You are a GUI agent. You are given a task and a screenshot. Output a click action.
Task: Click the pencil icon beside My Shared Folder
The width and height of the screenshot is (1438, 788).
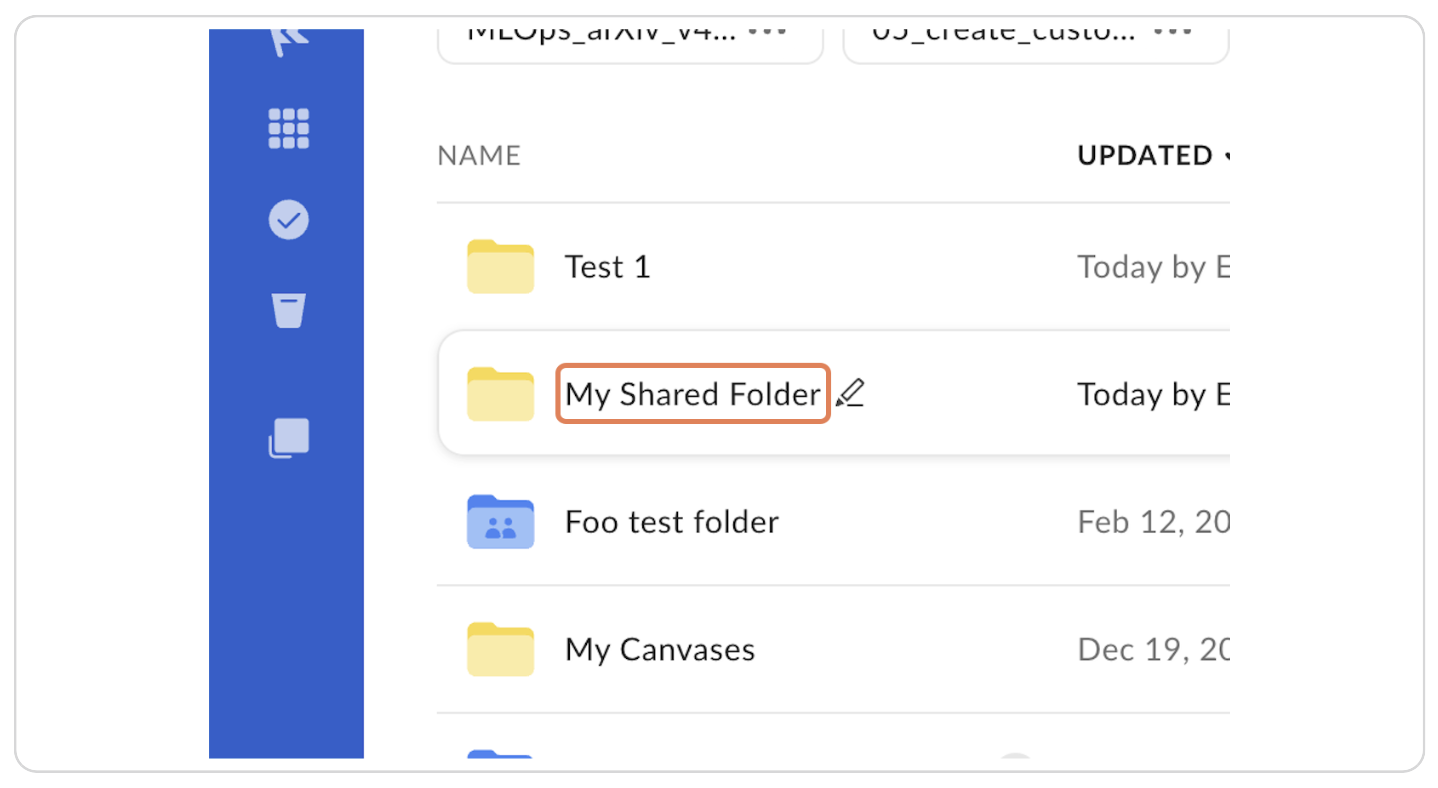click(x=851, y=392)
